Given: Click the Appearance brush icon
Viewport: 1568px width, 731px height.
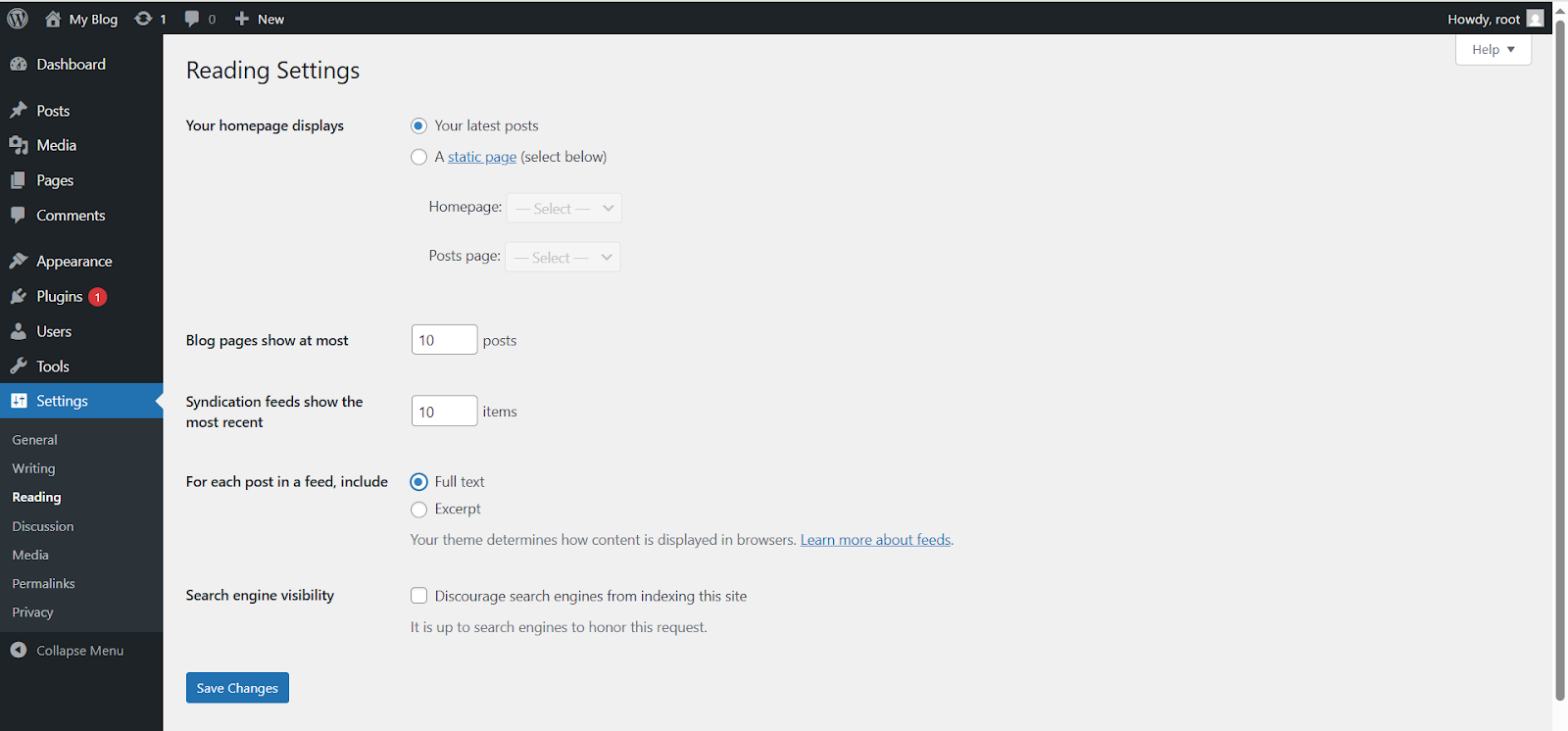Looking at the screenshot, I should click(x=19, y=261).
